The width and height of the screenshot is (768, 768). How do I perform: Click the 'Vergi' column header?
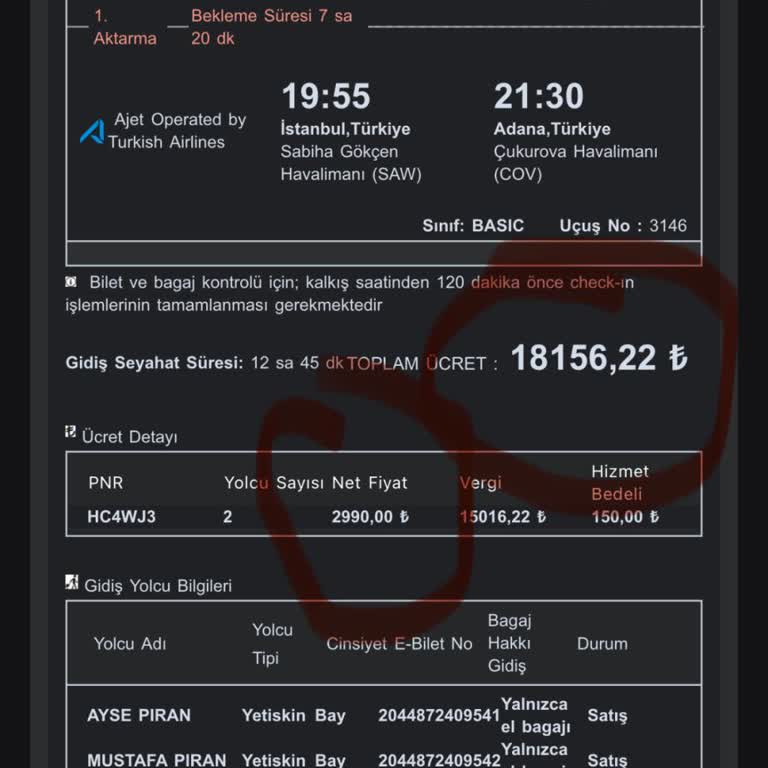(480, 483)
